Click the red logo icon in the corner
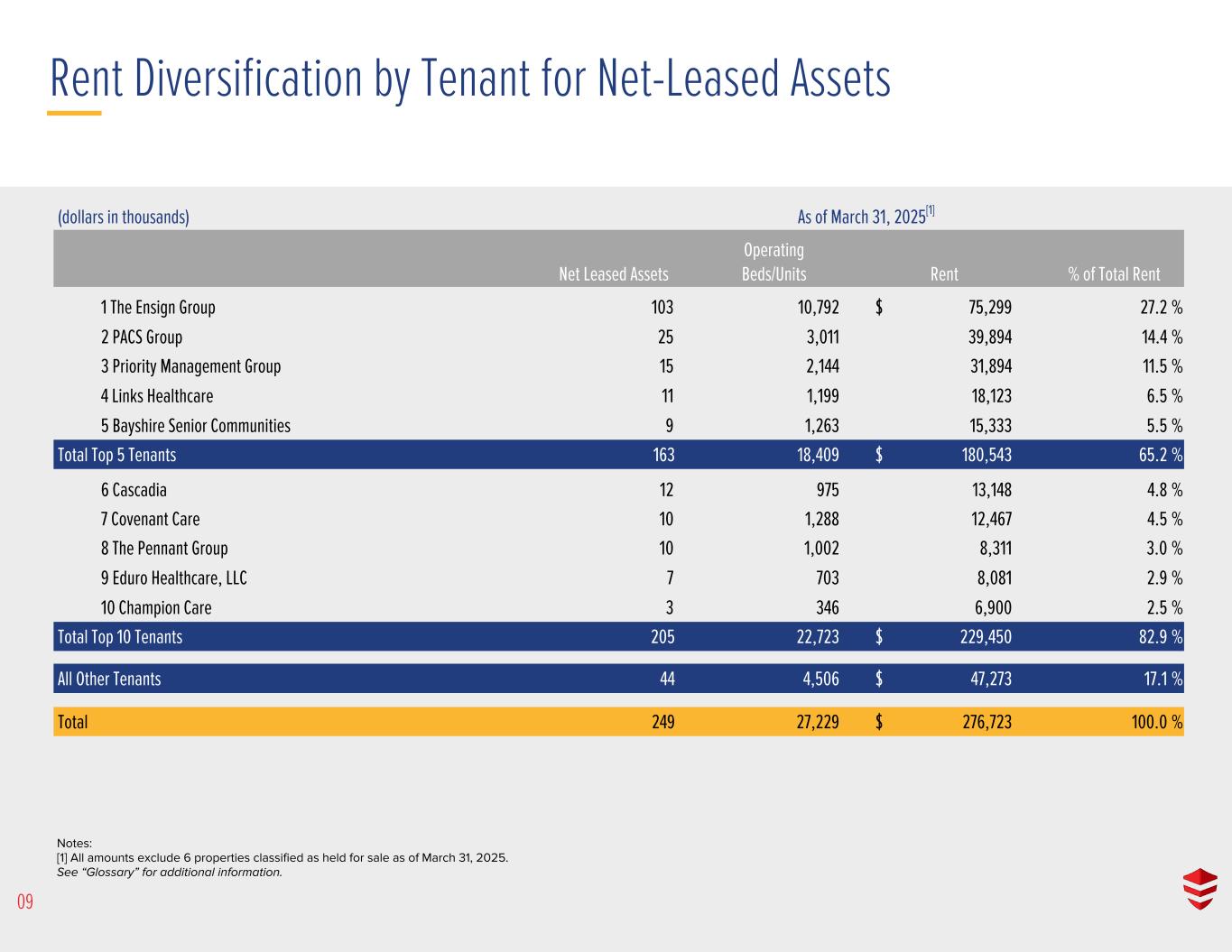The width and height of the screenshot is (1232, 952). [x=1200, y=889]
